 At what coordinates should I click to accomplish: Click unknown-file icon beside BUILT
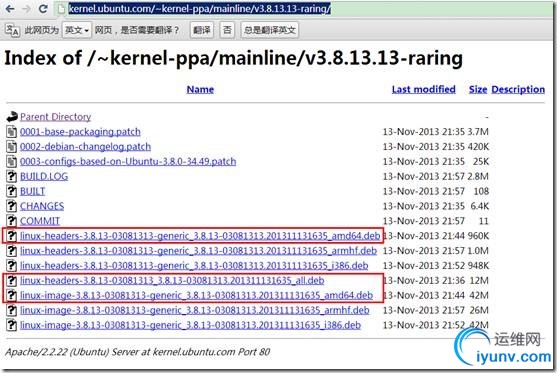click(x=12, y=191)
